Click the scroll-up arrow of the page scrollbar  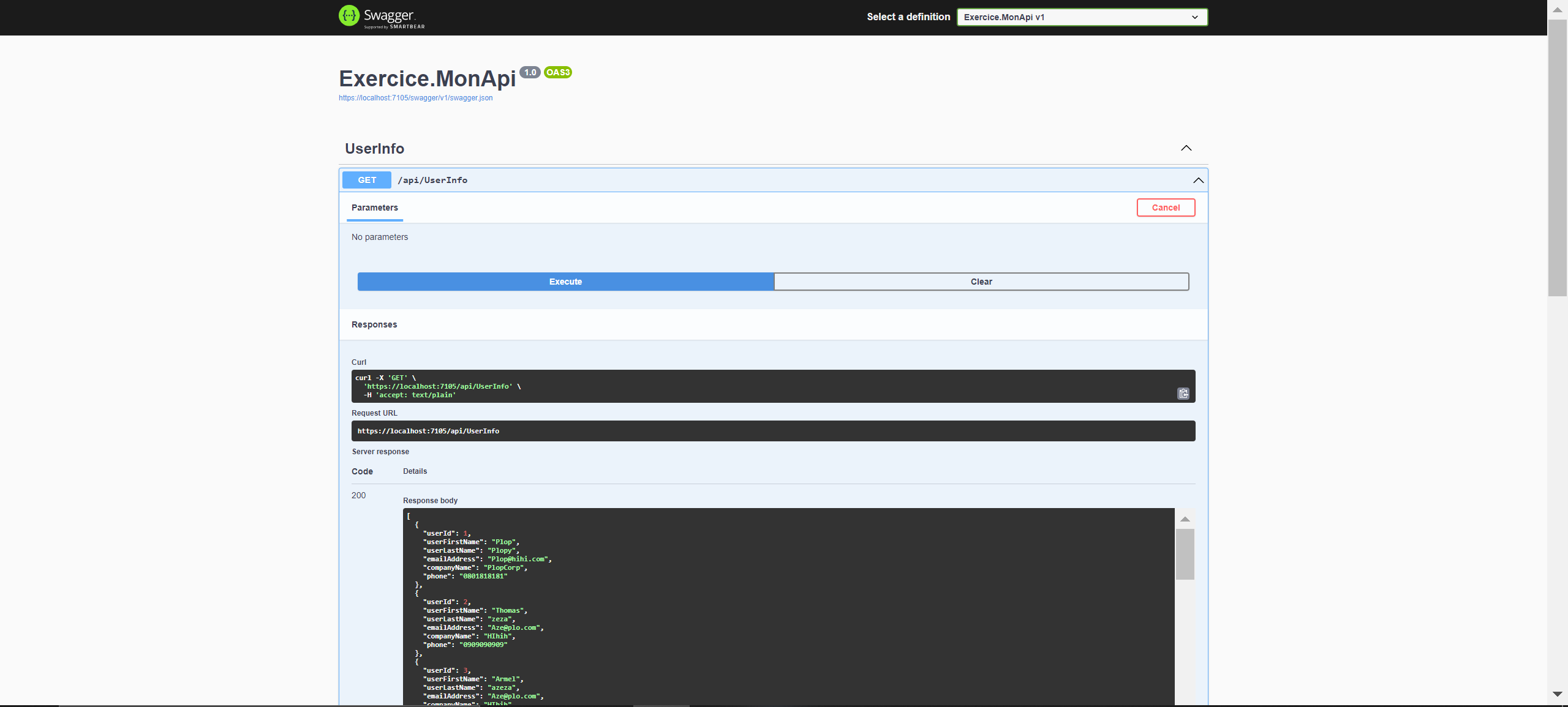click(1556, 9)
